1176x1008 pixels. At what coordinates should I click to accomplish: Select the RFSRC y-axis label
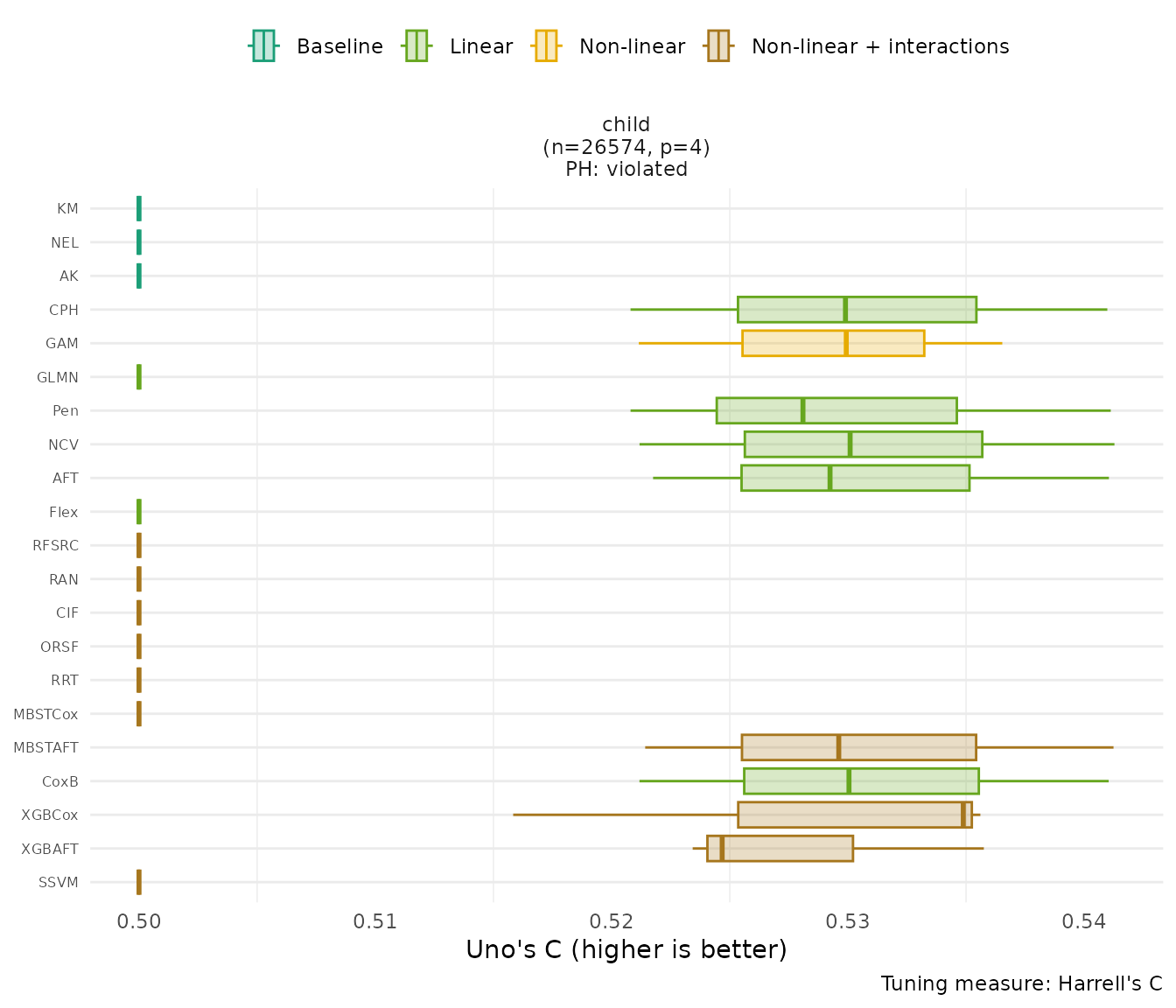[55, 546]
